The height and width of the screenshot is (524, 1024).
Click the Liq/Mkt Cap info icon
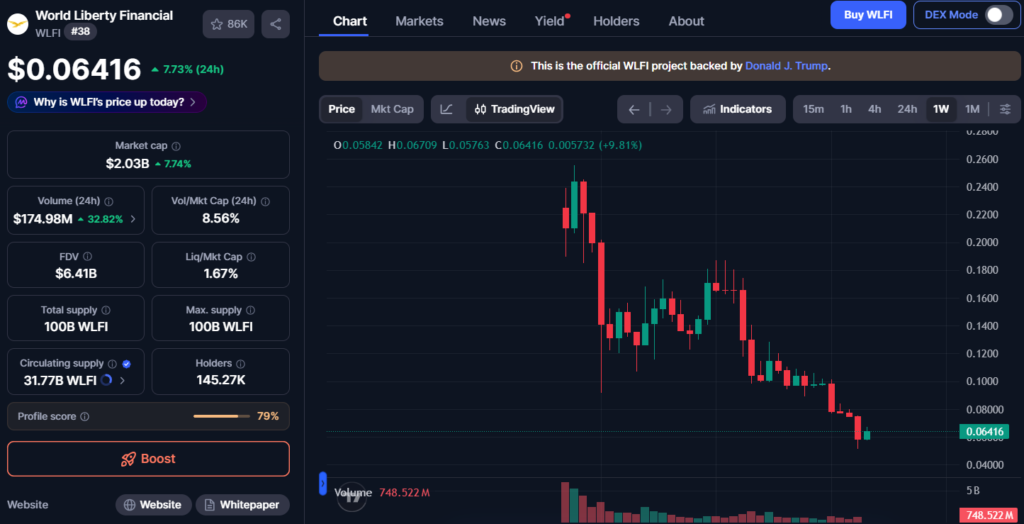click(251, 257)
